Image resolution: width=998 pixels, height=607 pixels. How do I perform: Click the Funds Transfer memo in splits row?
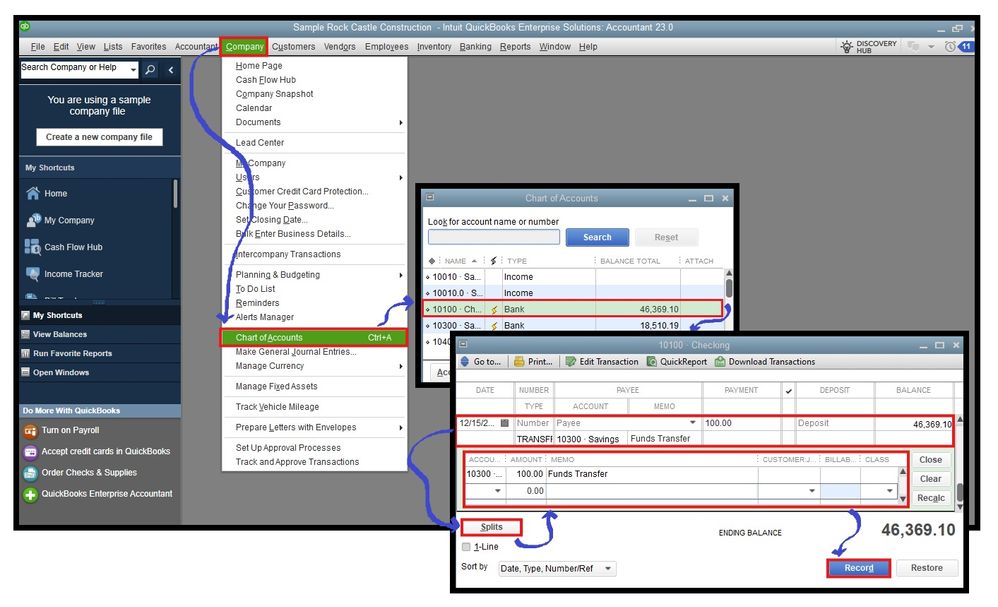coord(578,474)
